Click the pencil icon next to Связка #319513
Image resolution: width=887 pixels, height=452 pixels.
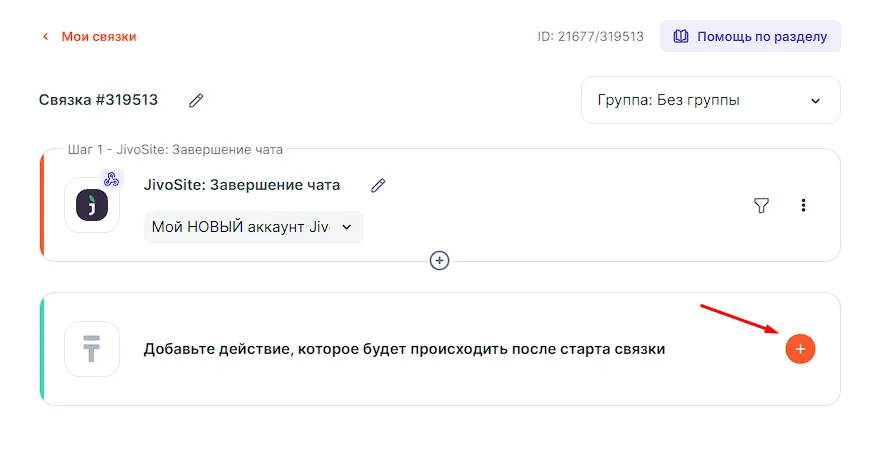click(x=197, y=100)
